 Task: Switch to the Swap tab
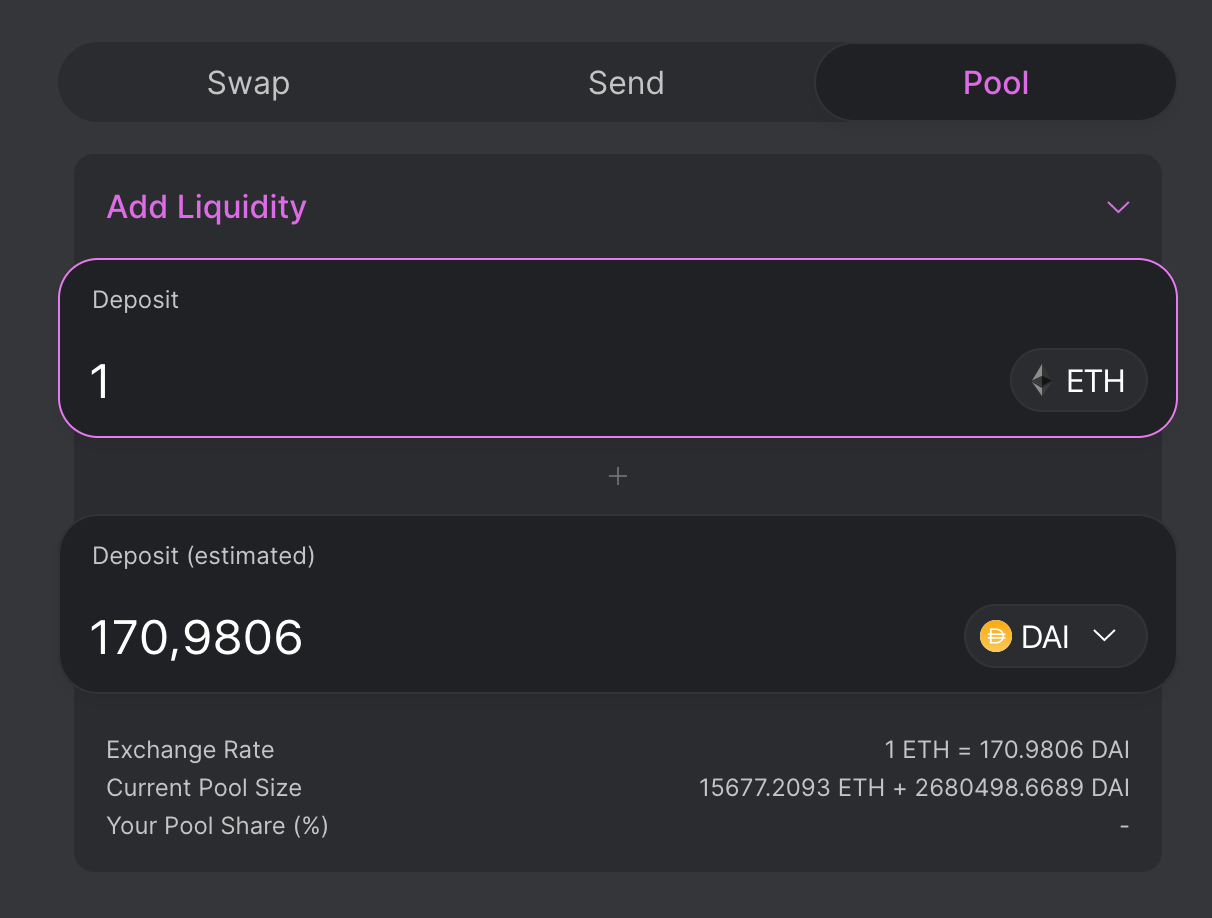point(248,82)
